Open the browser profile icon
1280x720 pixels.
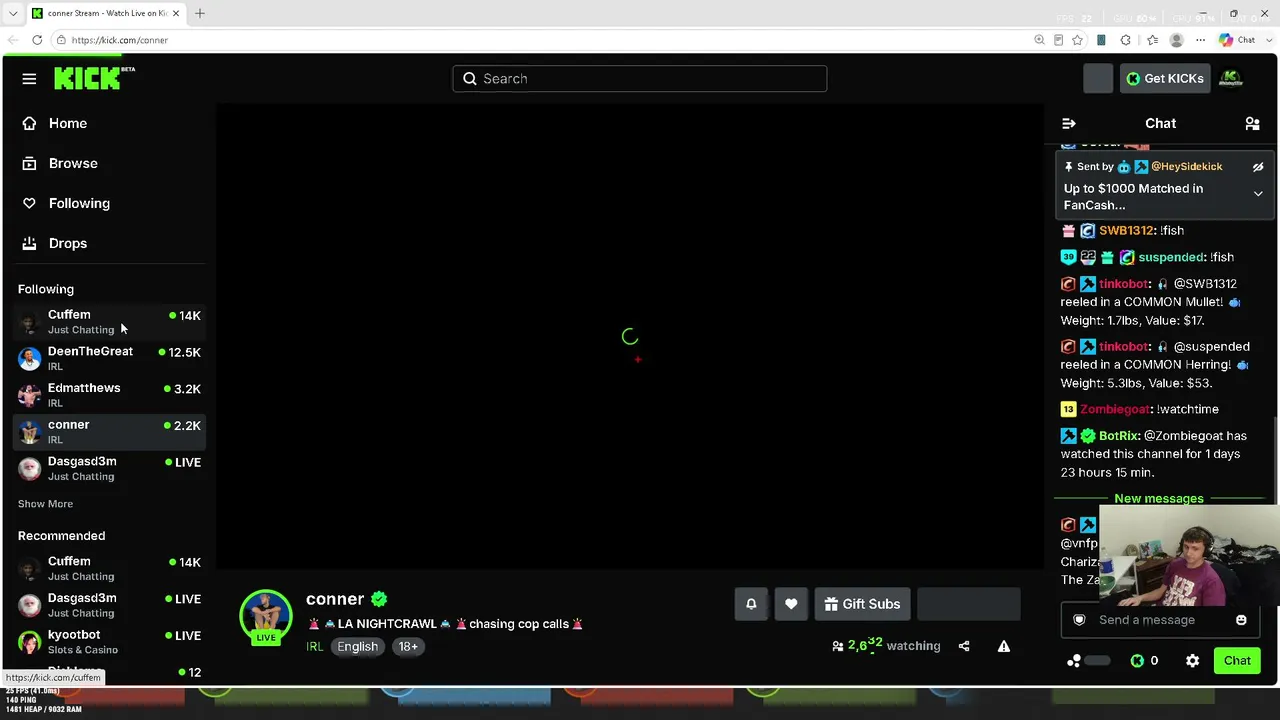point(1176,40)
